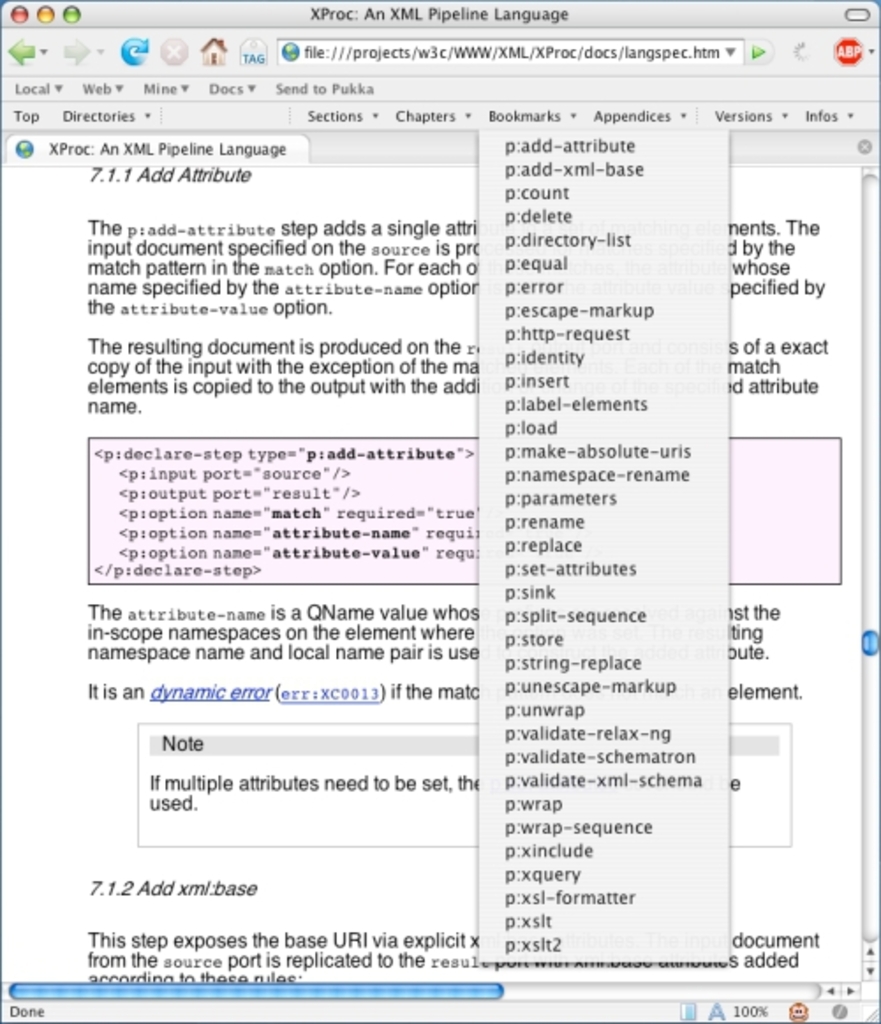This screenshot has height=1024, width=881.
Task: Click the horizontal scrollbar right arrow
Action: [x=850, y=991]
